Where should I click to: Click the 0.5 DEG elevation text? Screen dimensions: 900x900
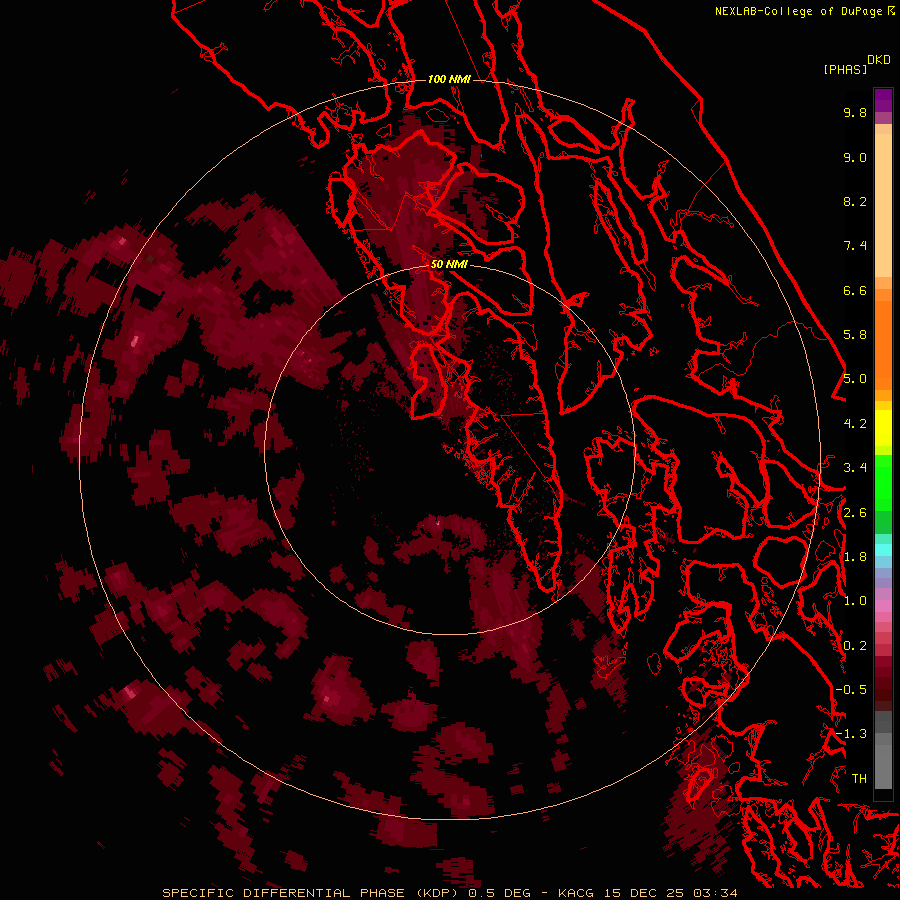point(499,893)
